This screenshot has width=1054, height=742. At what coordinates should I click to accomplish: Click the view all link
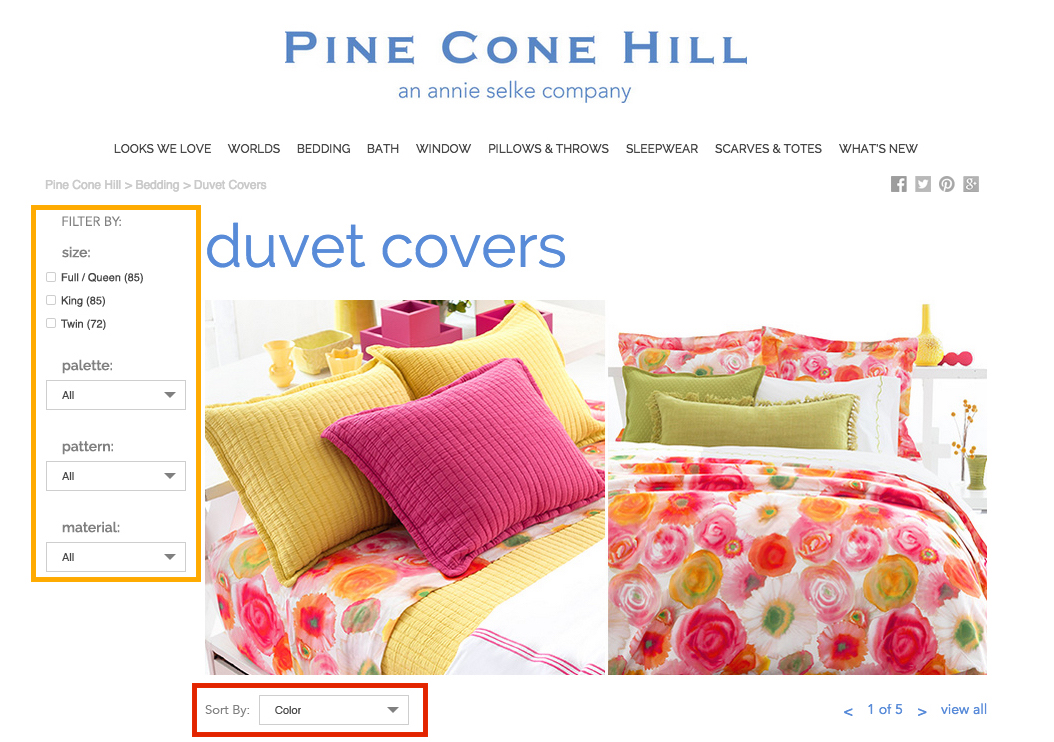[x=963, y=709]
